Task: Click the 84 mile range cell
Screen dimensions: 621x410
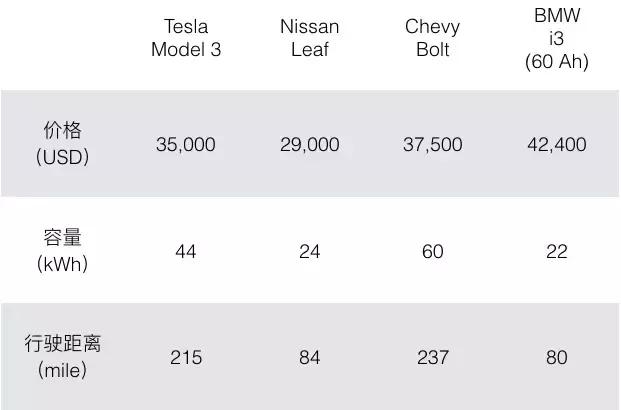Action: point(309,358)
